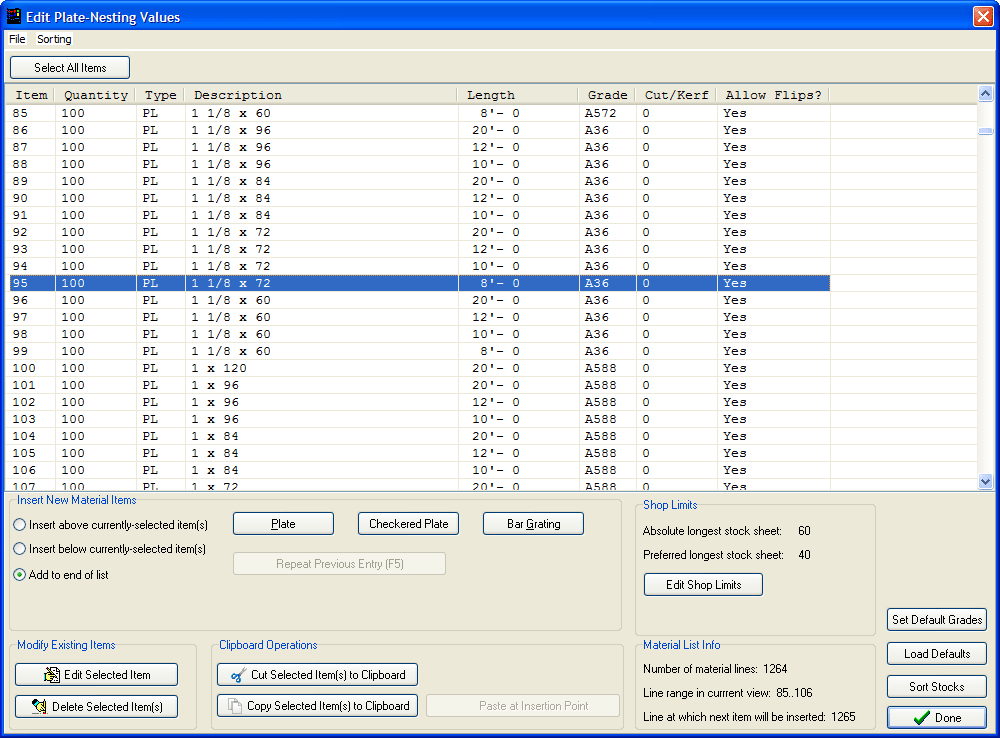
Task: Click the Sort Stocks button
Action: click(x=937, y=687)
